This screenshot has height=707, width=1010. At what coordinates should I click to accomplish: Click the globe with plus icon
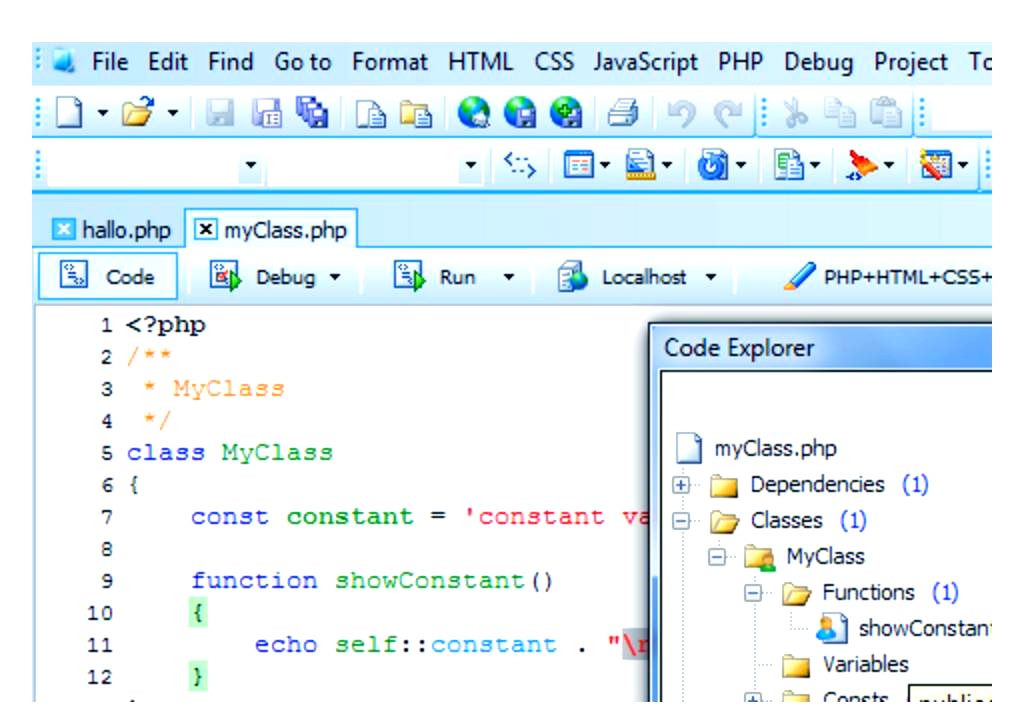click(x=566, y=112)
